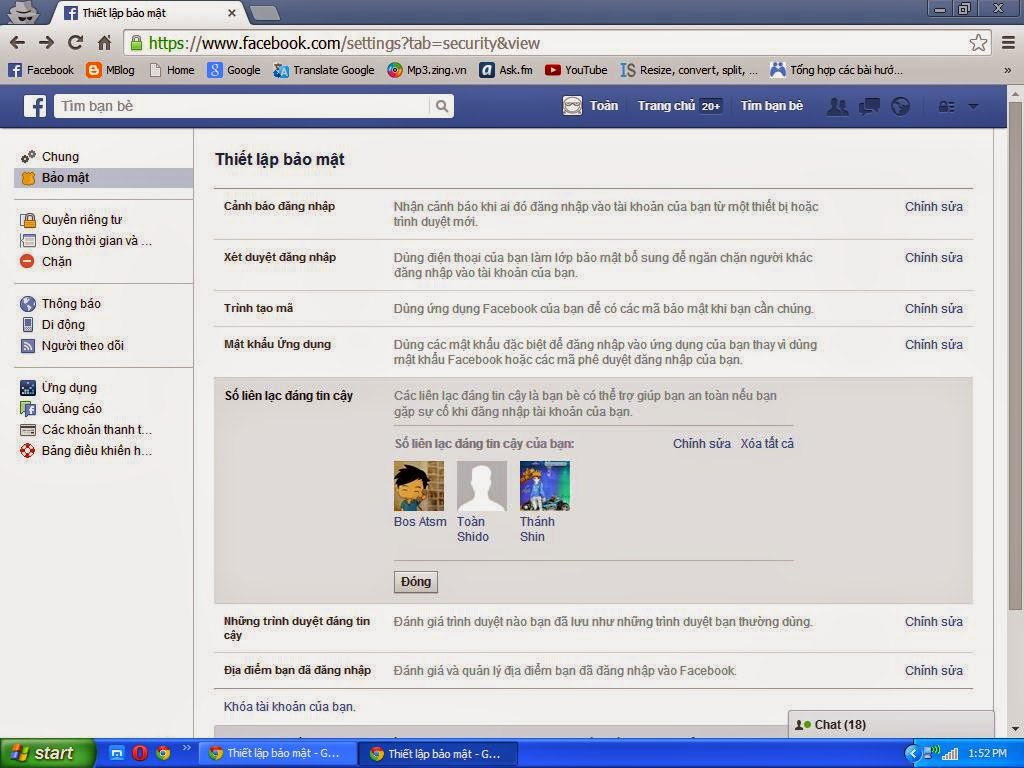Open the MBlog bookmark
Viewport: 1024px width, 768px height.
(x=110, y=70)
